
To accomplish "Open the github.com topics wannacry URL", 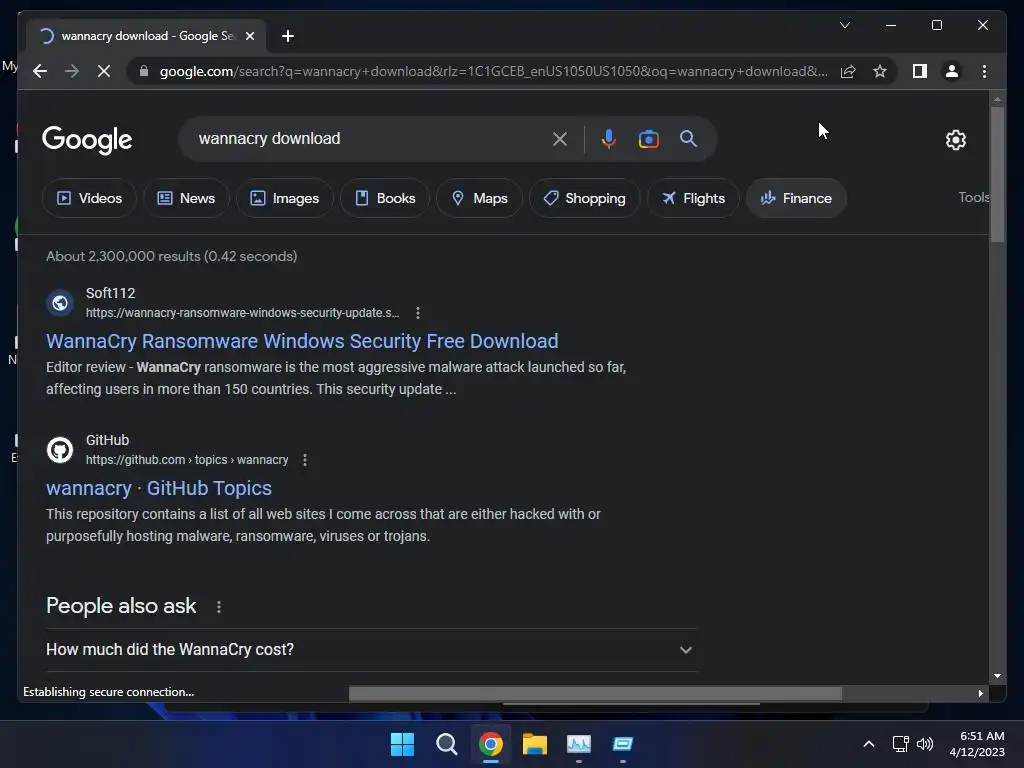I will [x=187, y=460].
